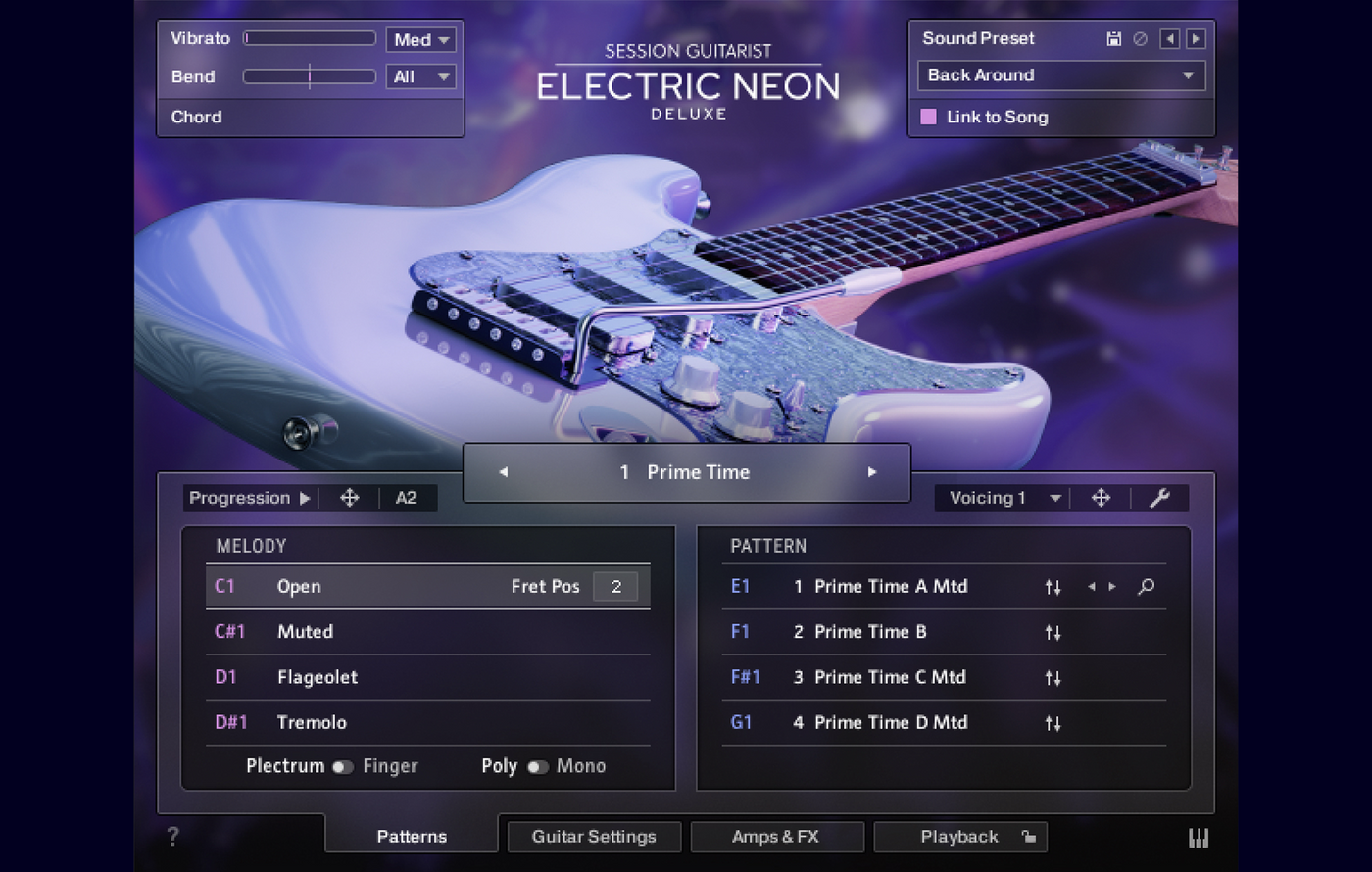This screenshot has height=872, width=1372.
Task: Click the MELODY section heading
Action: tap(251, 546)
